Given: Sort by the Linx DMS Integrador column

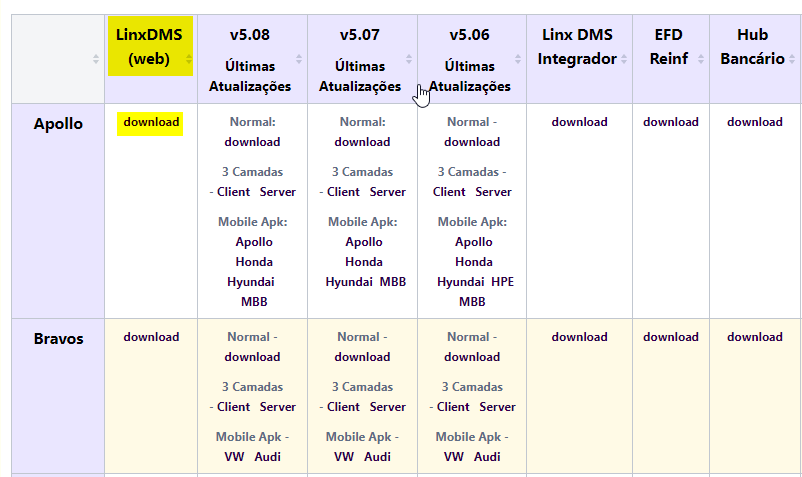Looking at the screenshot, I should coord(624,59).
